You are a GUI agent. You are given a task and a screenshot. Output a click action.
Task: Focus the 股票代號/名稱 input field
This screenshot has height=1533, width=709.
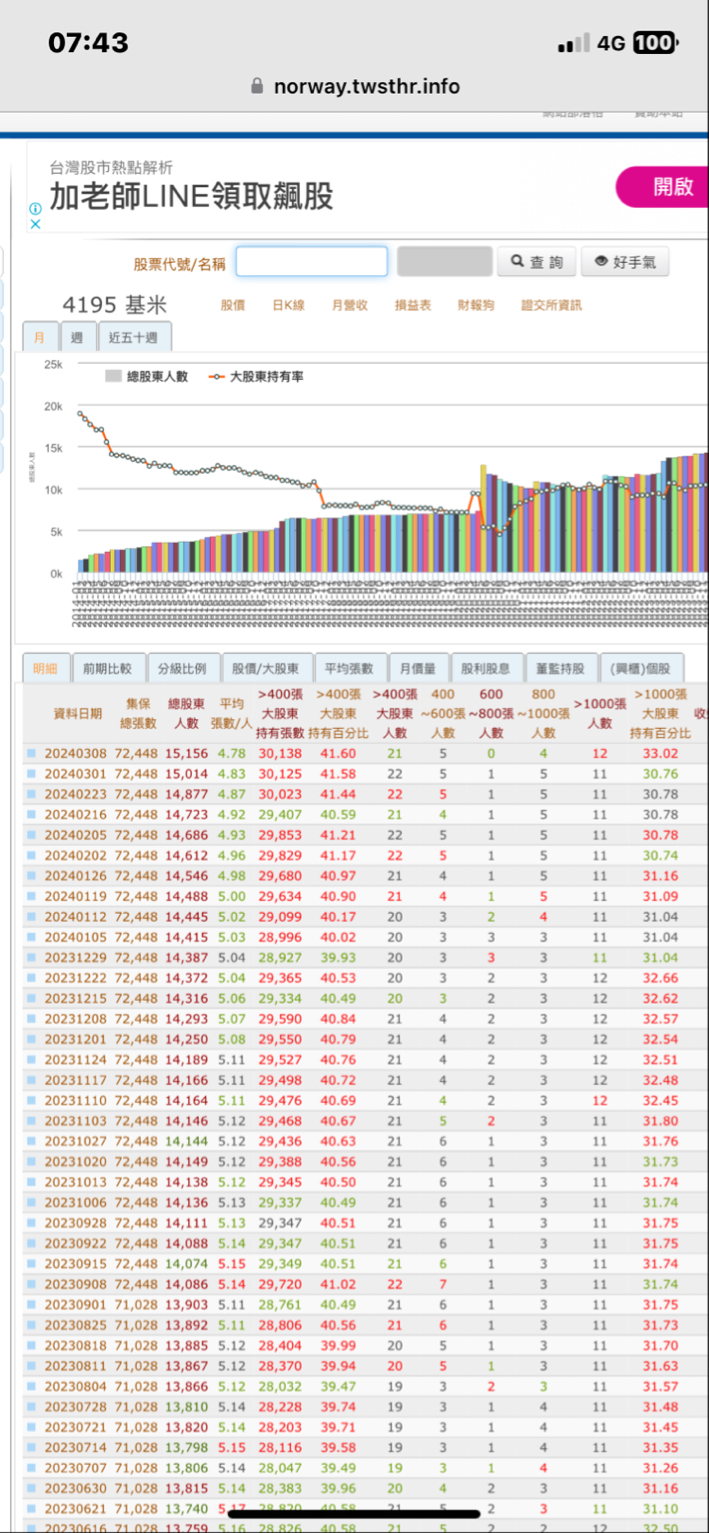click(x=311, y=262)
